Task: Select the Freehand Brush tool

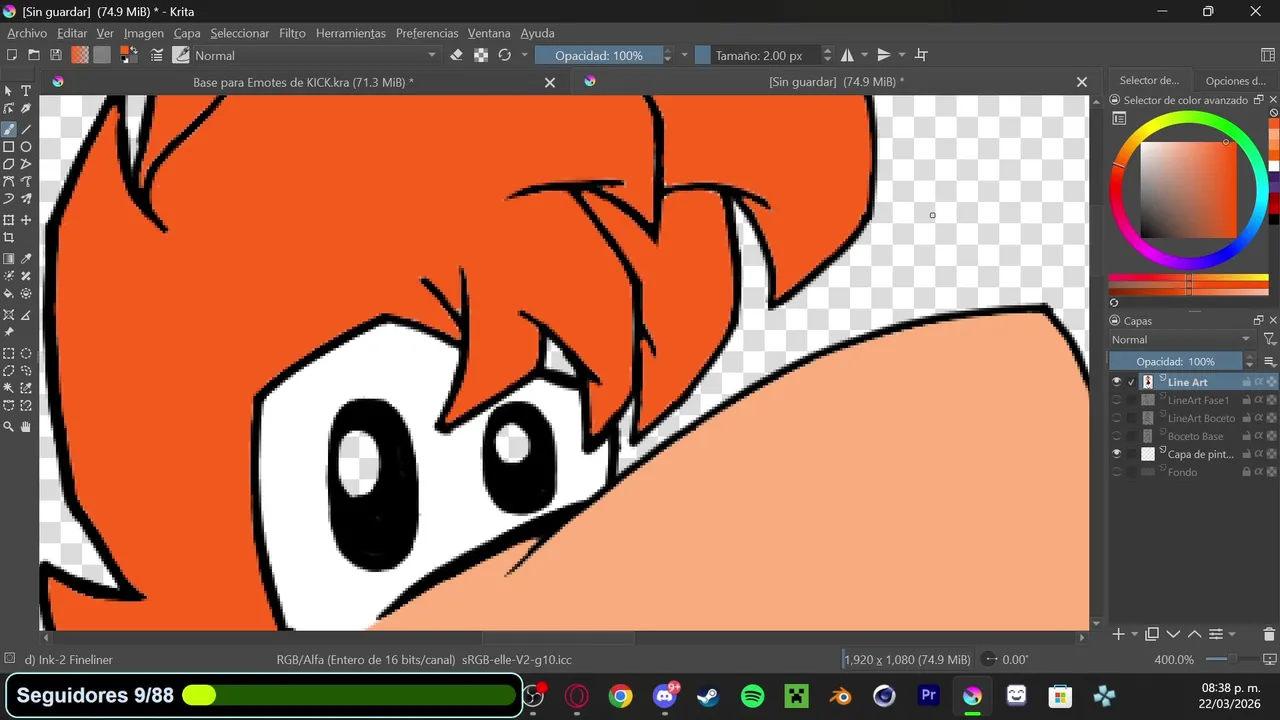Action: point(9,129)
